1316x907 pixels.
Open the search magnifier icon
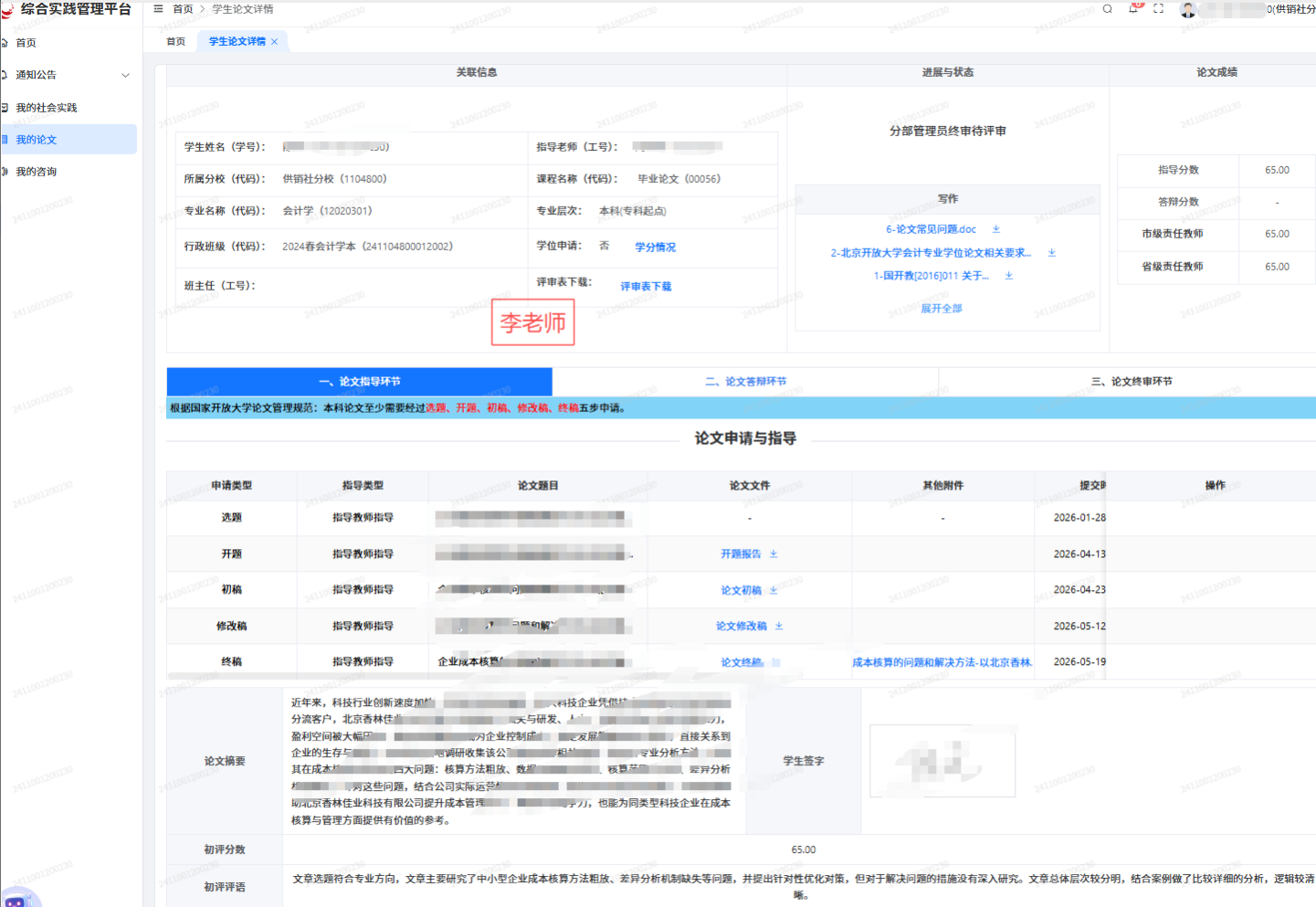click(1107, 9)
